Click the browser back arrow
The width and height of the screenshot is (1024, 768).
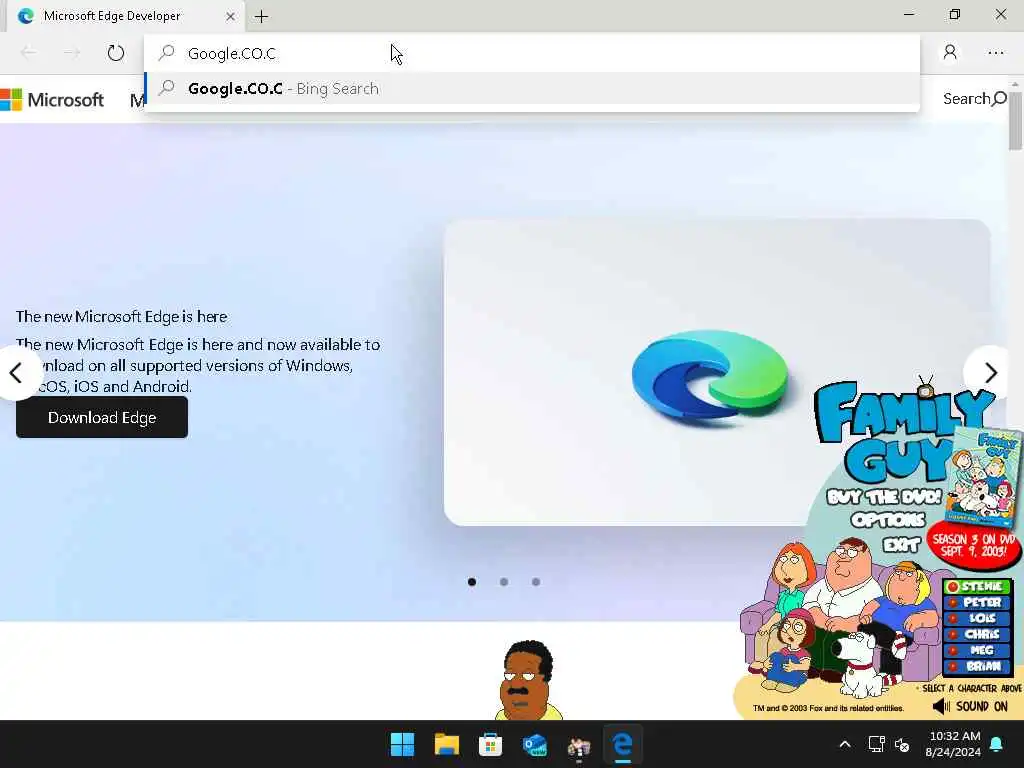tap(28, 52)
